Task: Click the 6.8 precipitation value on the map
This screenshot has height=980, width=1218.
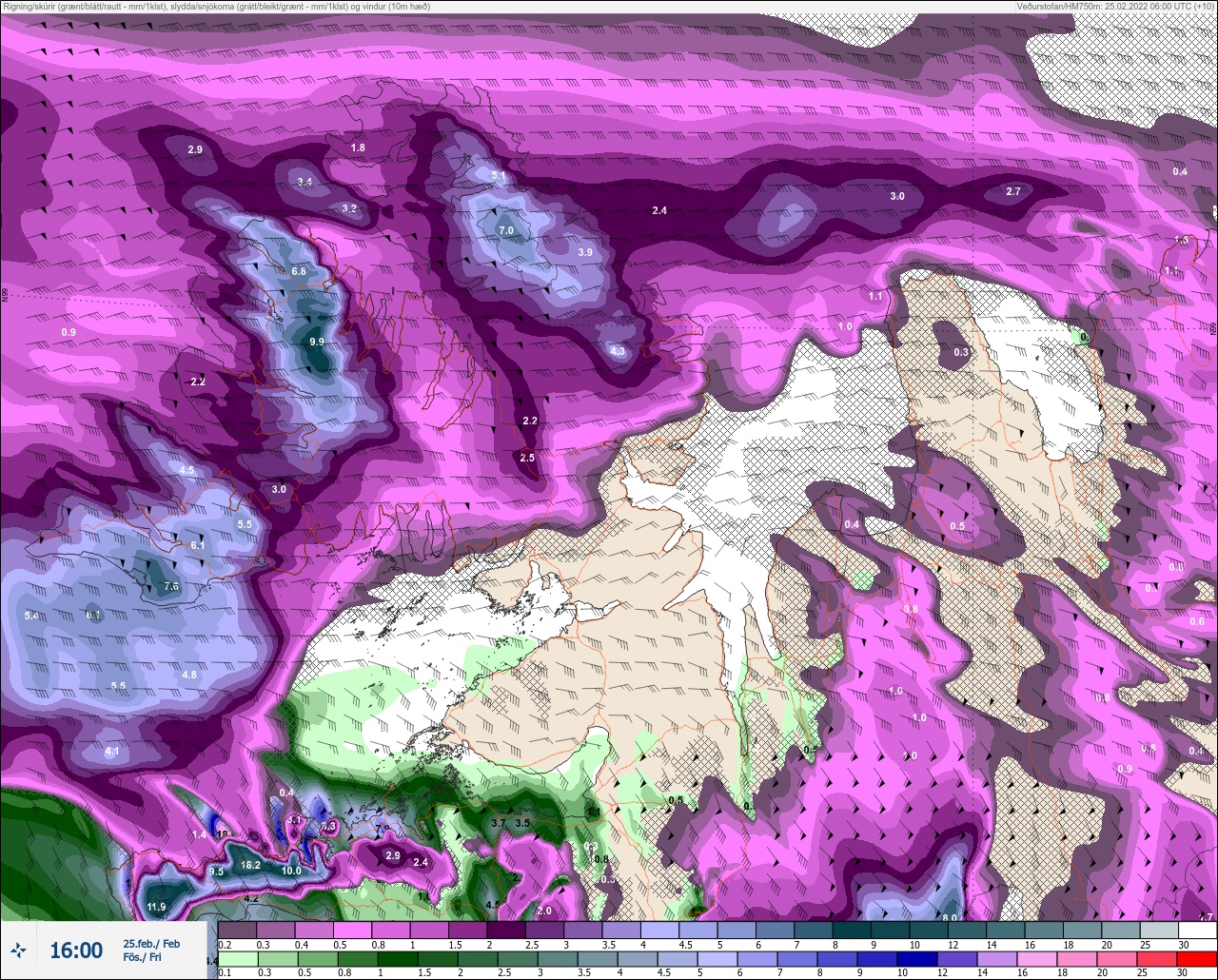Action: click(299, 271)
